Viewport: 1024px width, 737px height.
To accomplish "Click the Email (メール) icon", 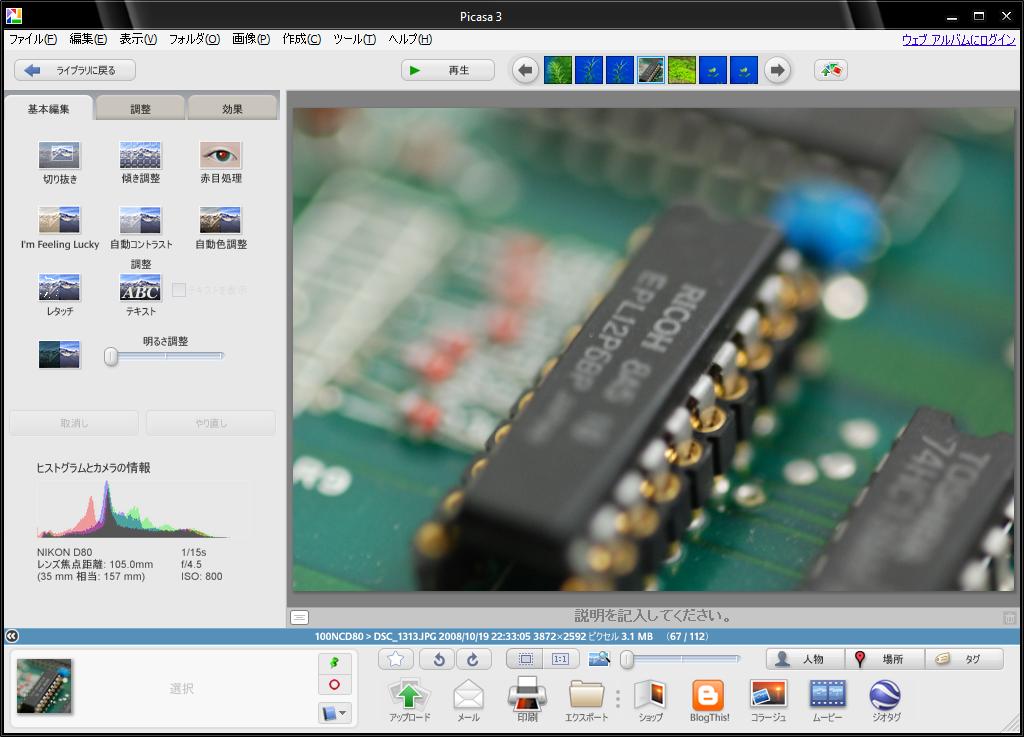I will coord(468,695).
